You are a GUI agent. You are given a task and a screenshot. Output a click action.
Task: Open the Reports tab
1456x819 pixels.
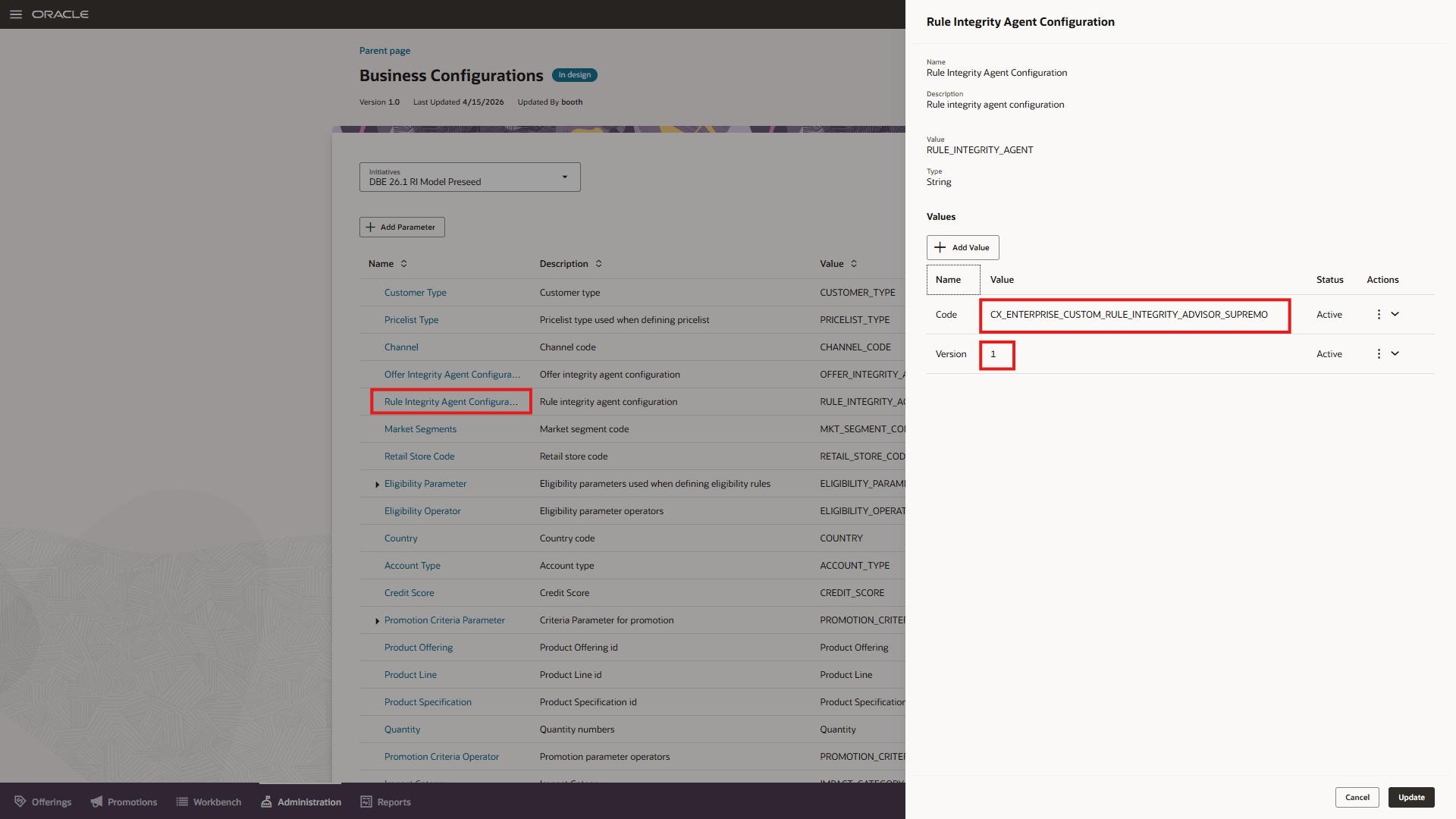386,802
